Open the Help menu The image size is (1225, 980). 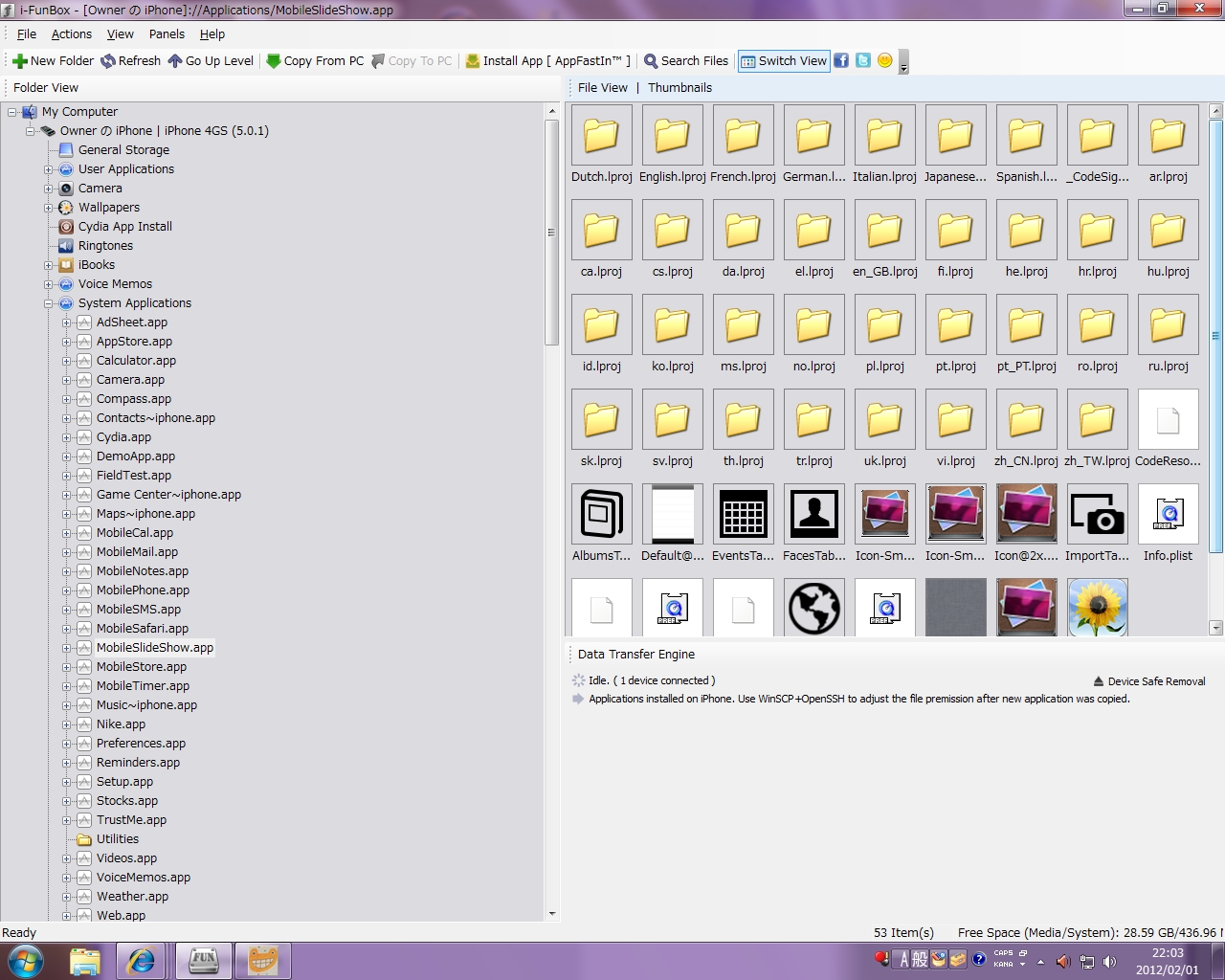[212, 33]
